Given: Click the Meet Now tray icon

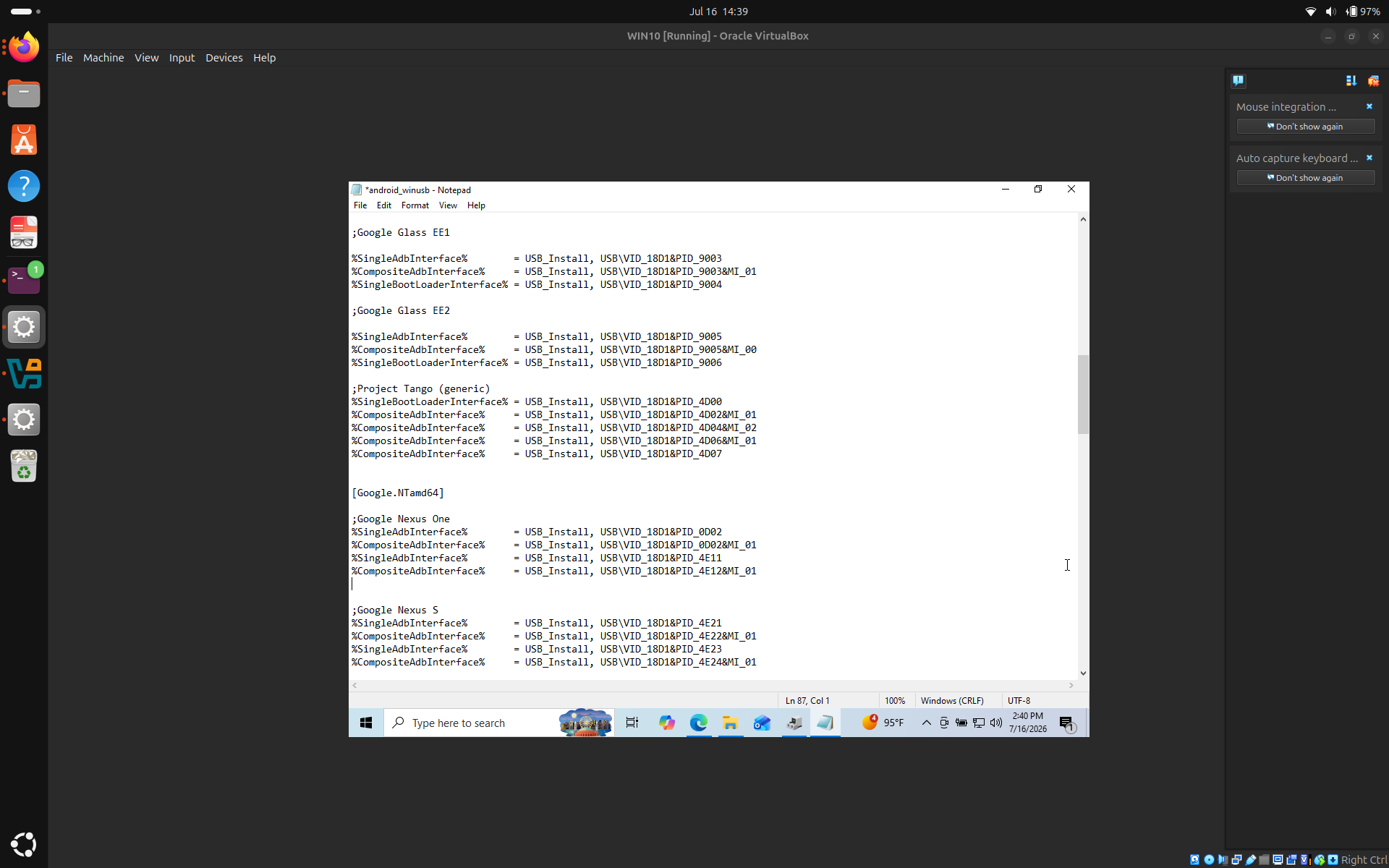Looking at the screenshot, I should pyautogui.click(x=944, y=723).
